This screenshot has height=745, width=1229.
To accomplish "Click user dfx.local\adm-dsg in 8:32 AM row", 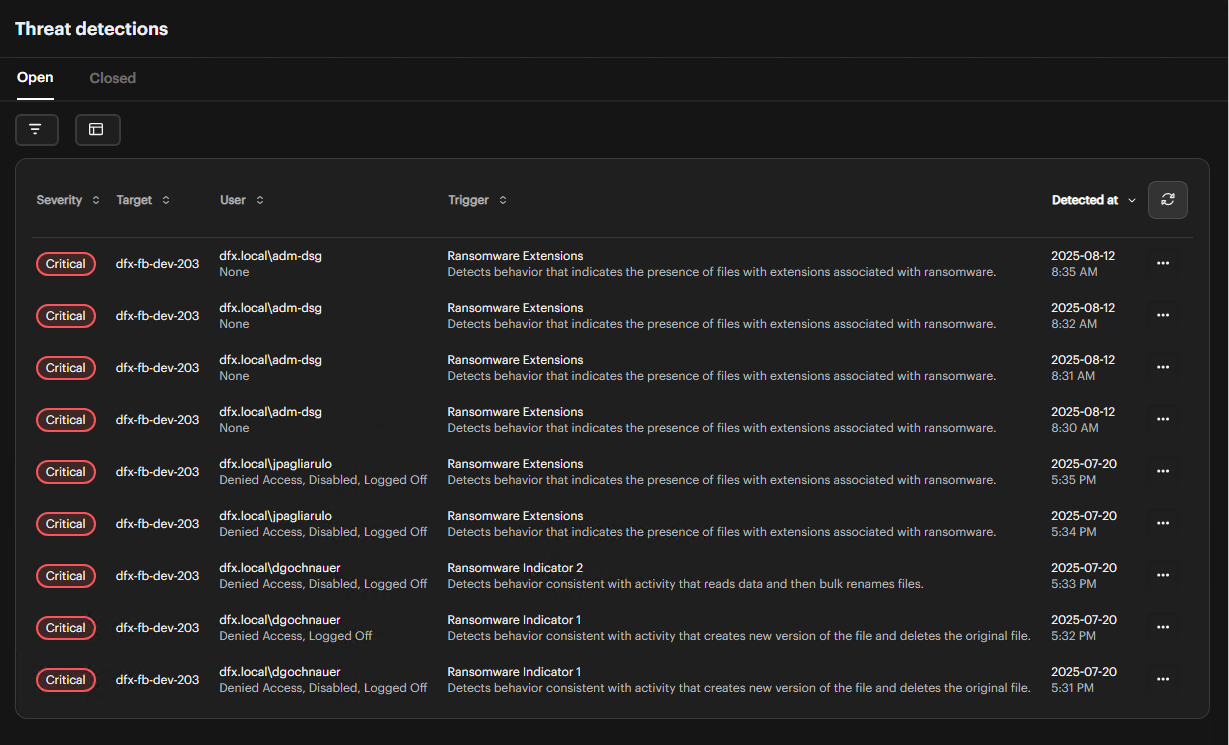I will [271, 308].
